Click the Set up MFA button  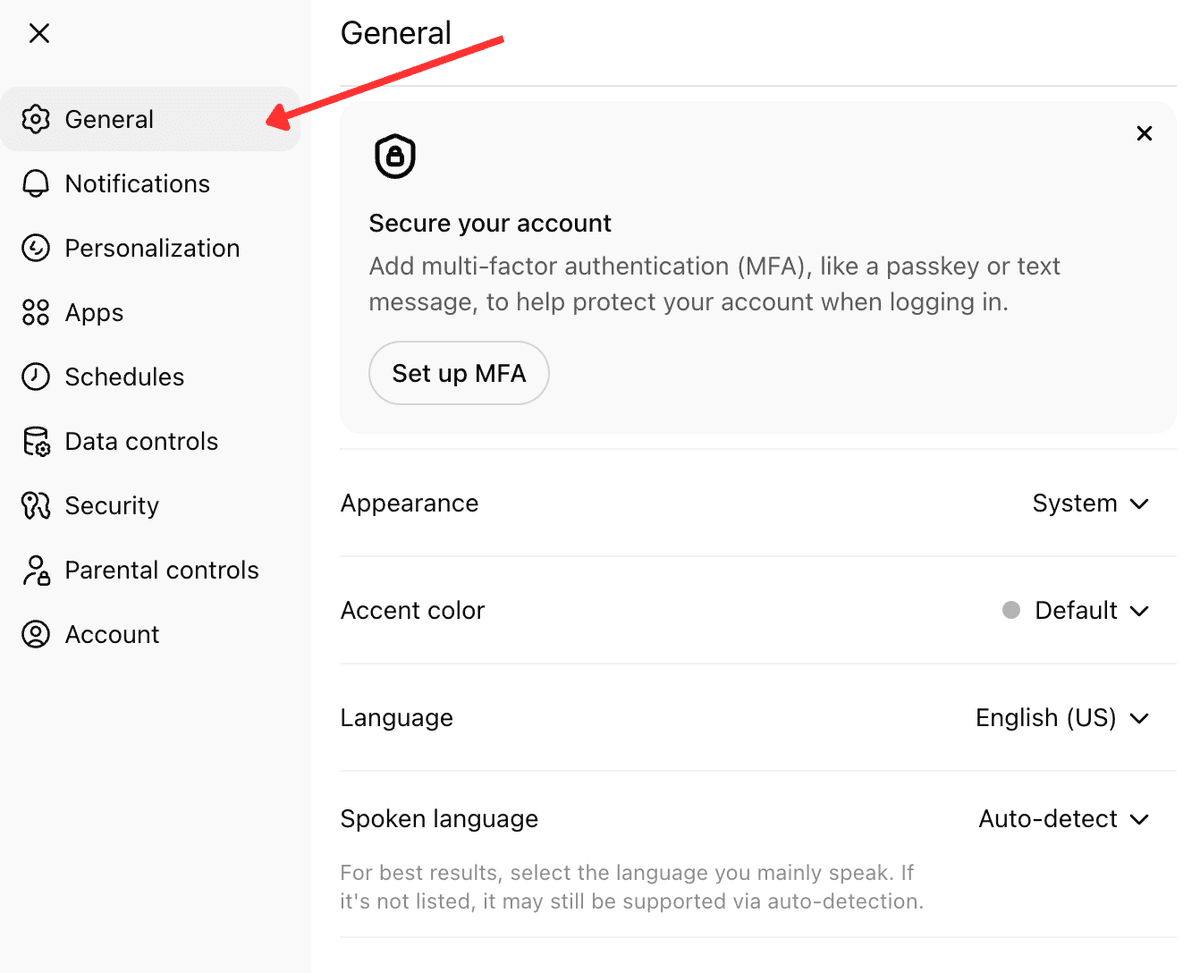pyautogui.click(x=458, y=372)
